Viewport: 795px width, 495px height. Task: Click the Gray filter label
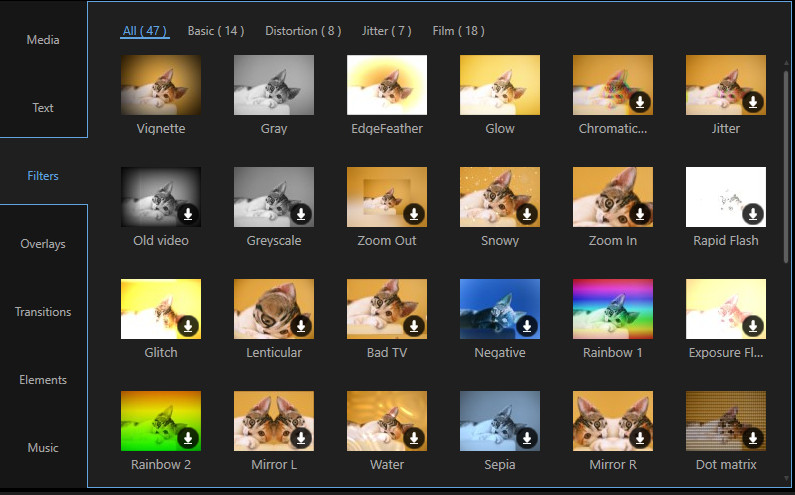274,129
